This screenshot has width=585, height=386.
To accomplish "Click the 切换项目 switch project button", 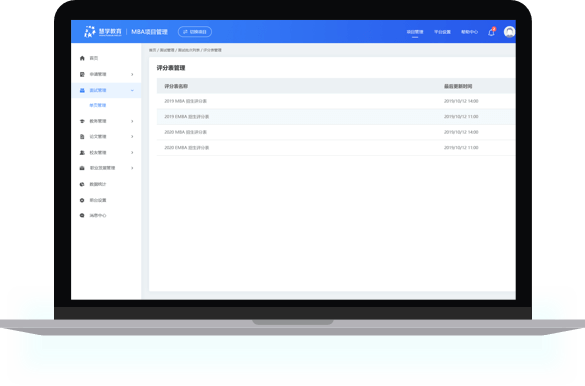I will pos(195,32).
